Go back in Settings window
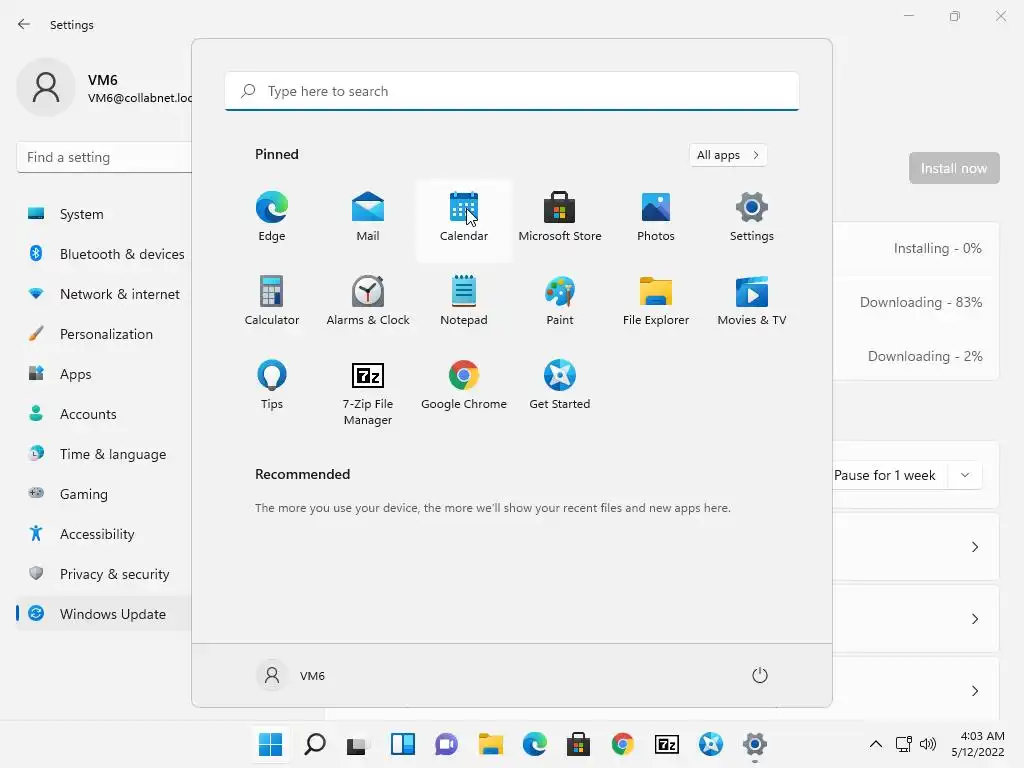 [24, 24]
